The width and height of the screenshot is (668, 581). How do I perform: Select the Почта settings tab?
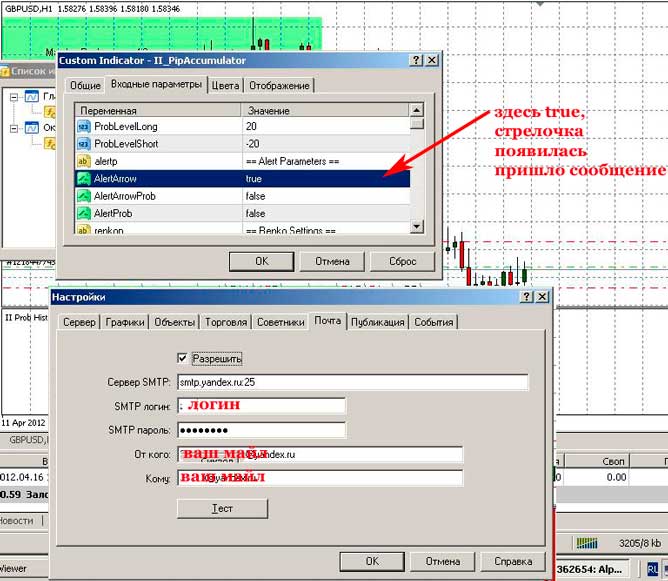pyautogui.click(x=328, y=320)
